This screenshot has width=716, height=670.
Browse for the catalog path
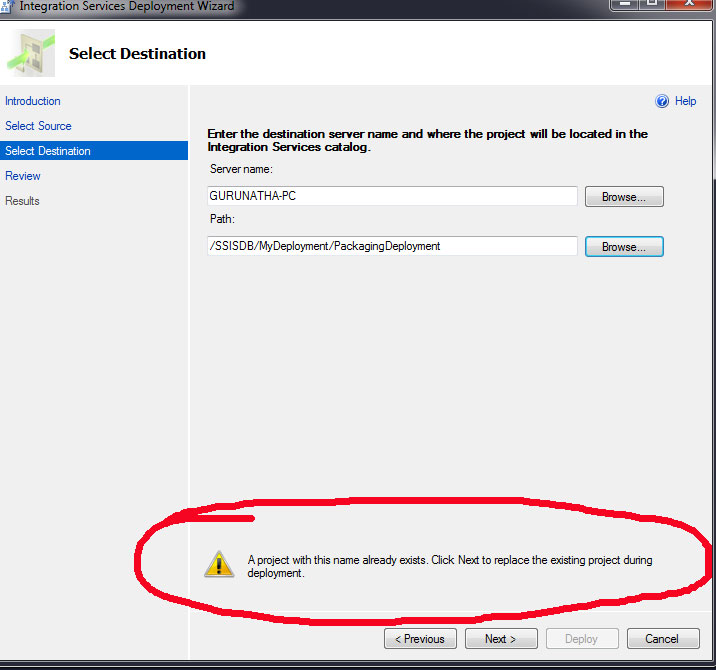click(x=624, y=247)
